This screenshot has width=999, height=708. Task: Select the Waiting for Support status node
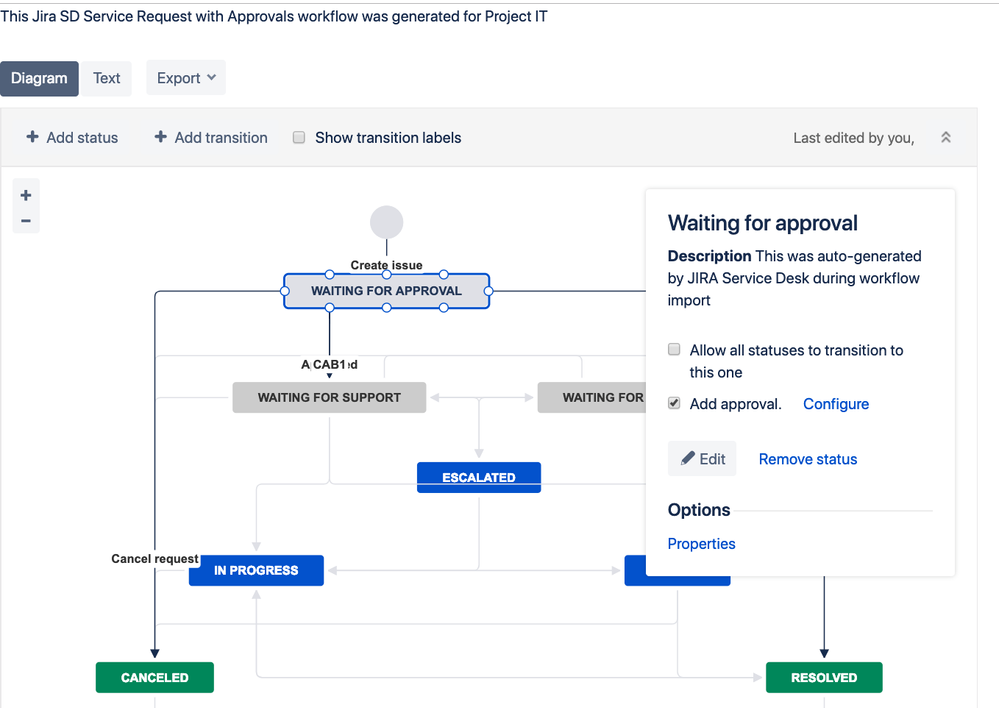tap(329, 398)
